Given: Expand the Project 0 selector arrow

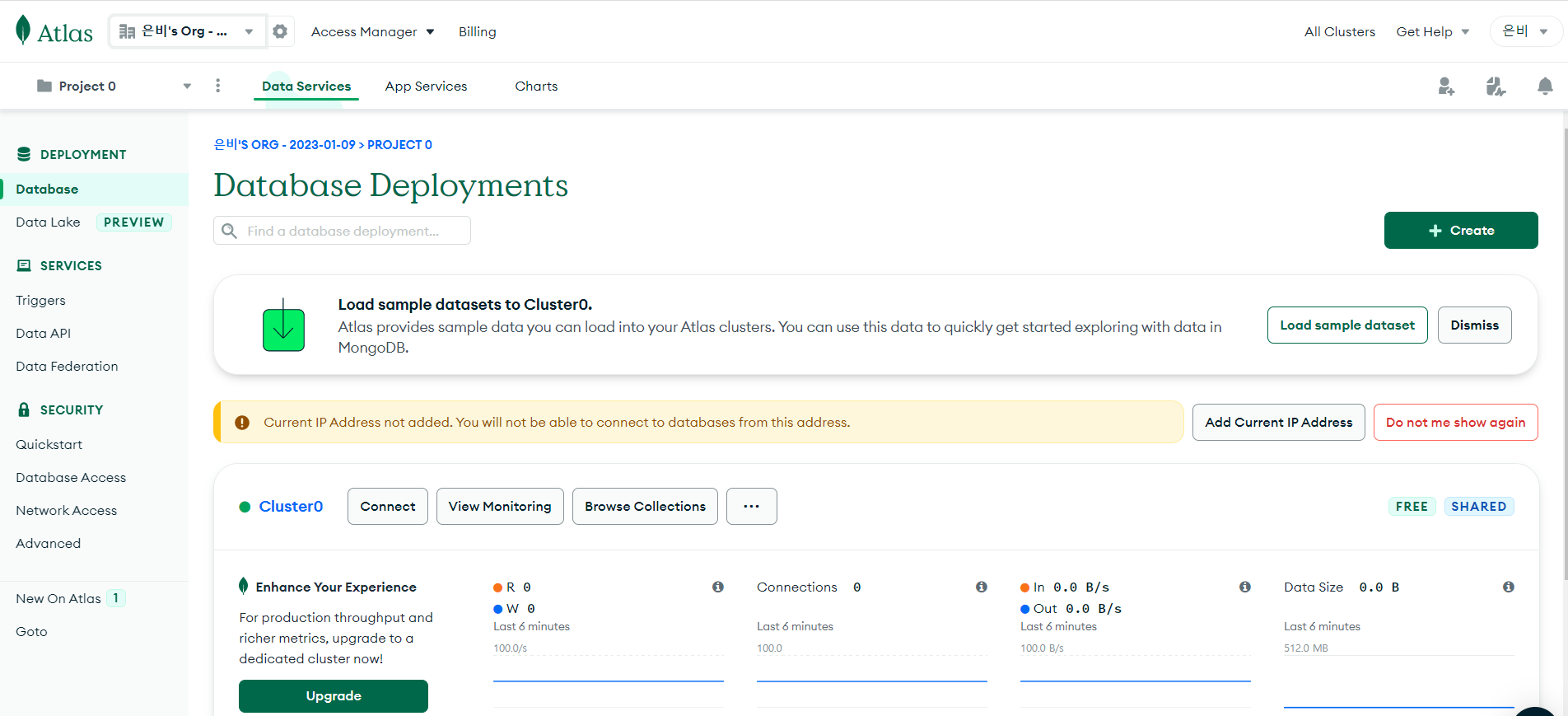Looking at the screenshot, I should pos(187,86).
